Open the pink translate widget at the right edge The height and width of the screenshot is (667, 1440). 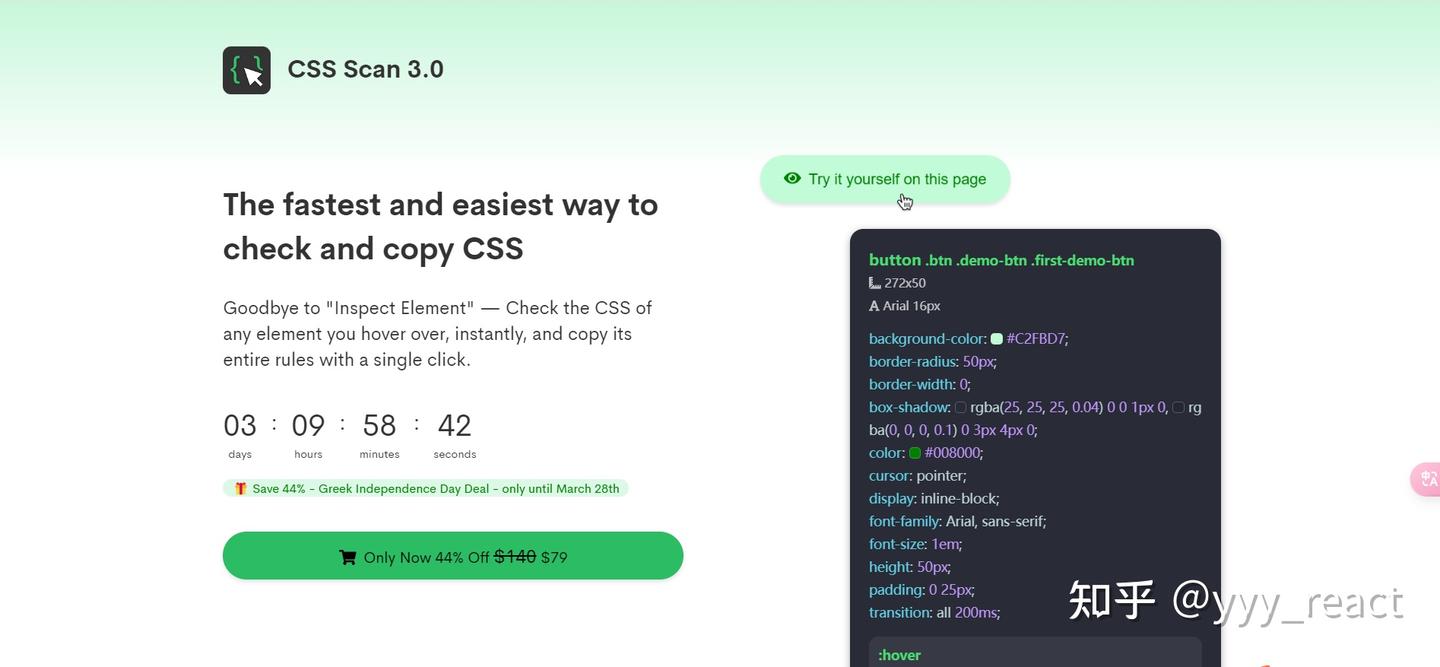(x=1427, y=479)
